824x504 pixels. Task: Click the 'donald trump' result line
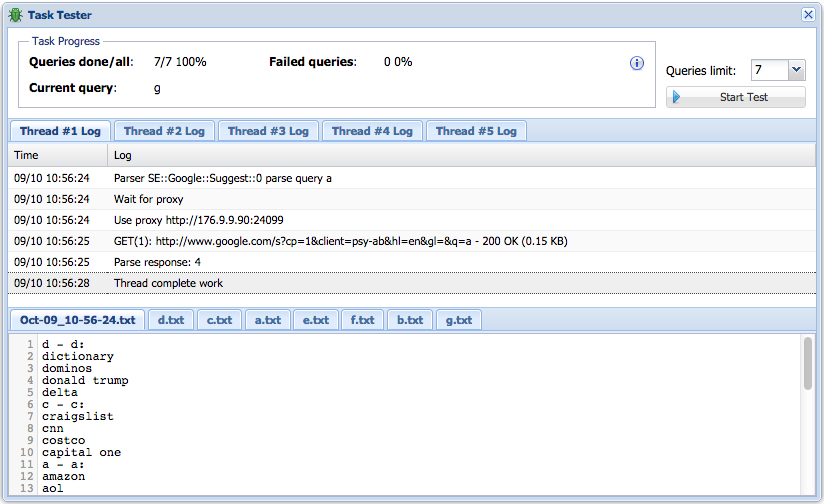(x=85, y=380)
